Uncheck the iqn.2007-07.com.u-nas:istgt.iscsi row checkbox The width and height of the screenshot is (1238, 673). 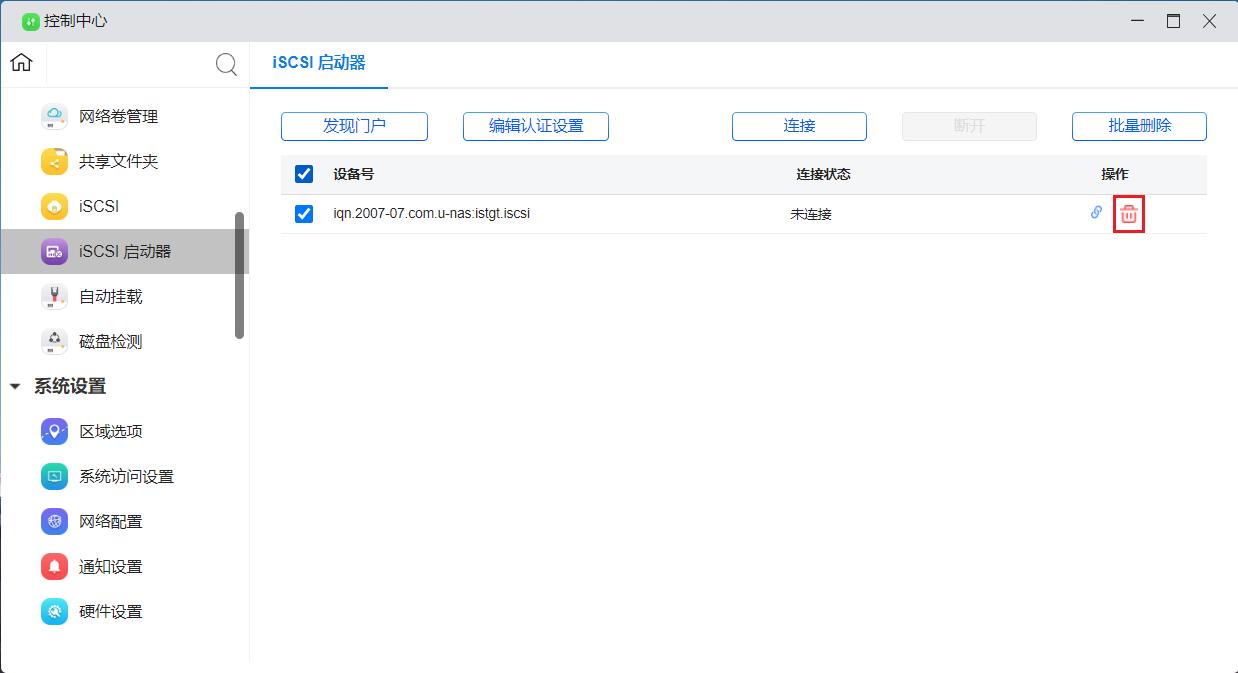click(303, 213)
